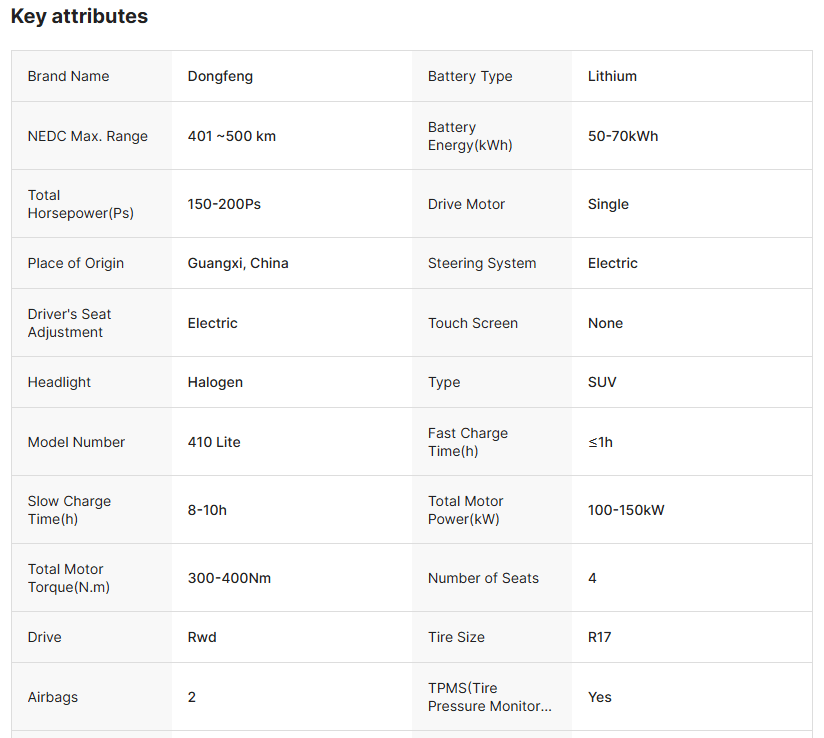This screenshot has width=824, height=738.
Task: Select the Dongfeng brand name value
Action: 220,76
